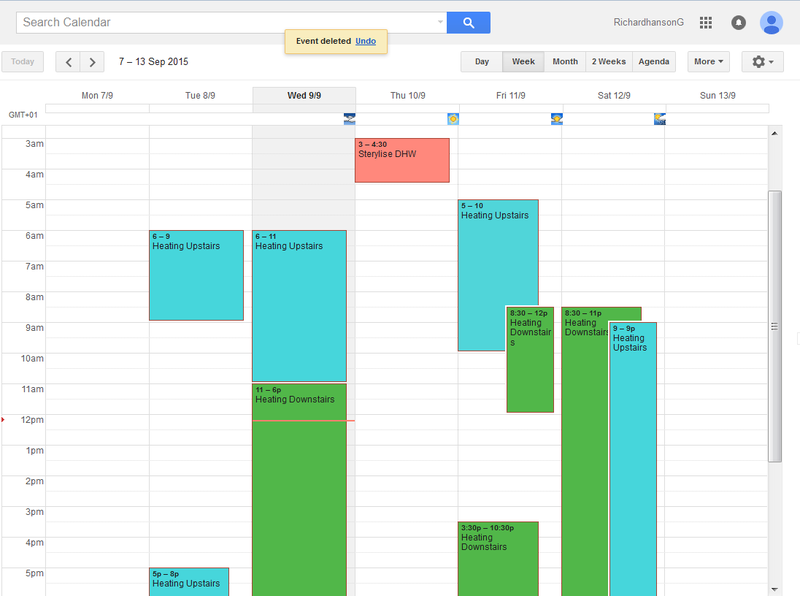Open the Thu 10/9 day header

tap(408, 95)
